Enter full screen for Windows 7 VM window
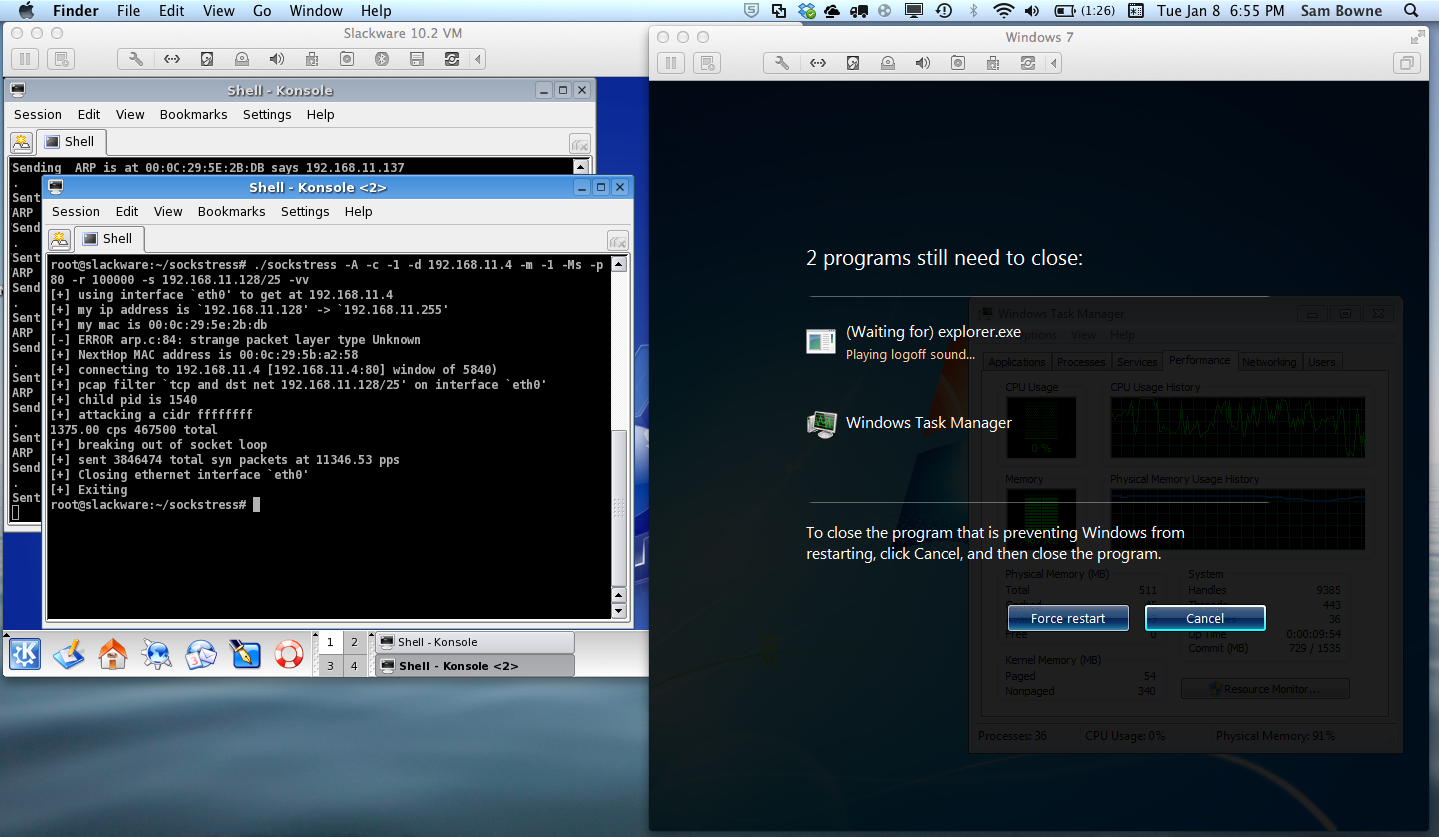 pyautogui.click(x=1417, y=37)
